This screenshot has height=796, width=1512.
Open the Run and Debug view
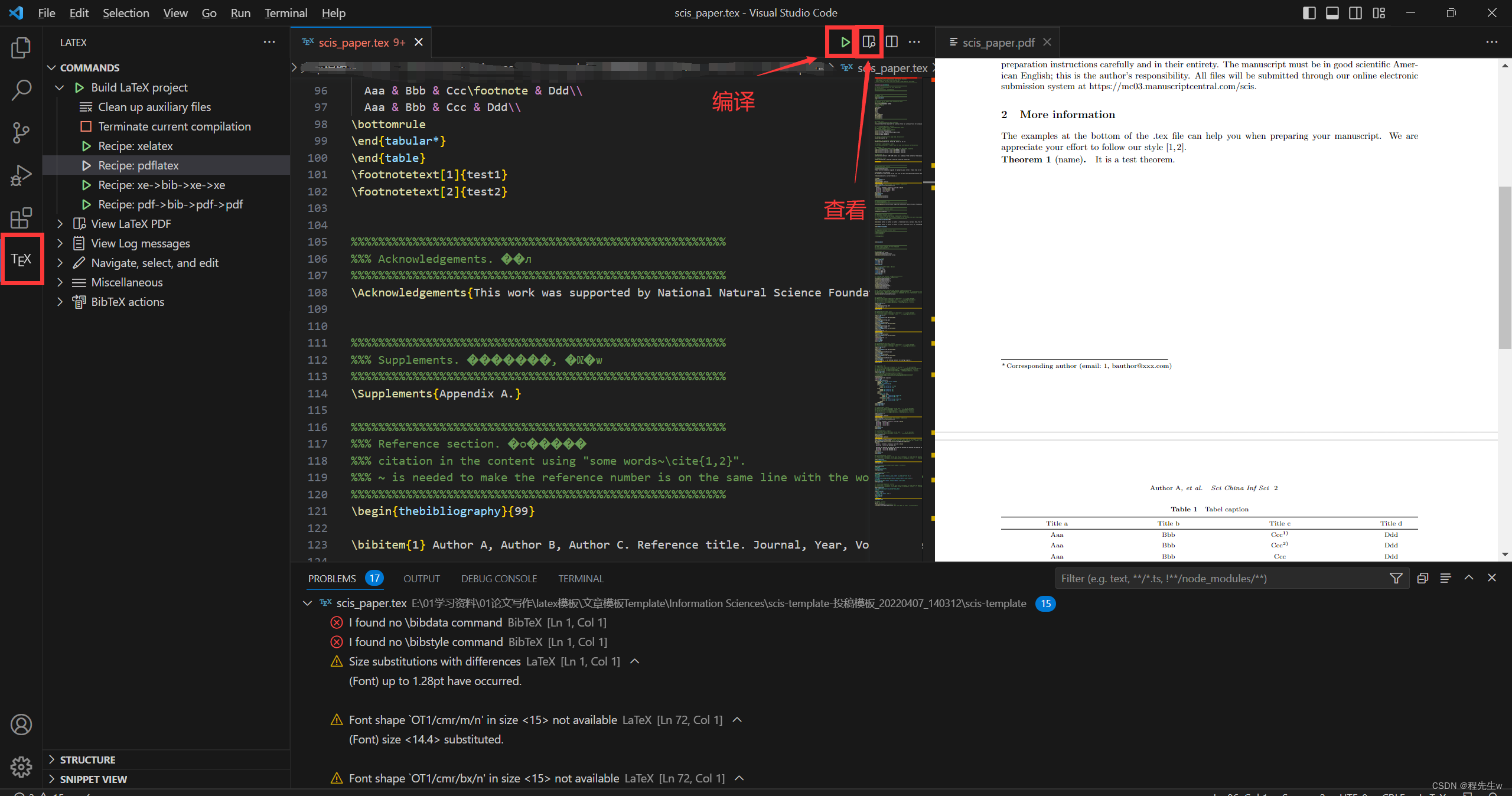click(x=21, y=175)
